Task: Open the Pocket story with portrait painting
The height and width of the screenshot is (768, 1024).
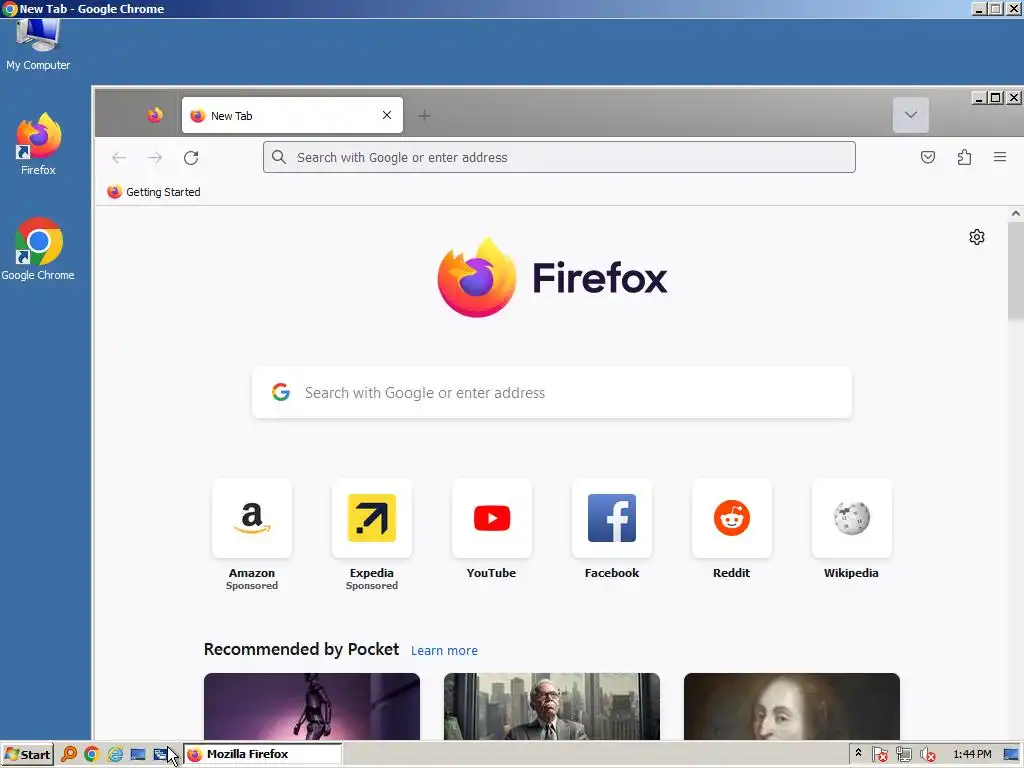Action: point(792,707)
